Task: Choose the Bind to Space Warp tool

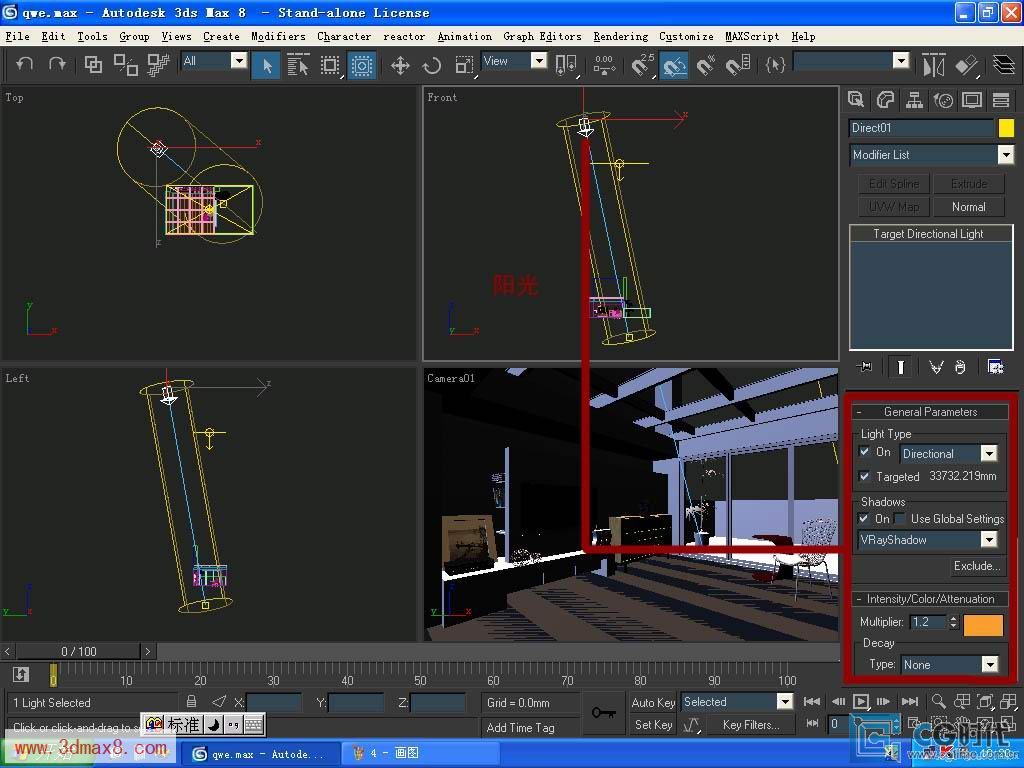Action: 157,64
